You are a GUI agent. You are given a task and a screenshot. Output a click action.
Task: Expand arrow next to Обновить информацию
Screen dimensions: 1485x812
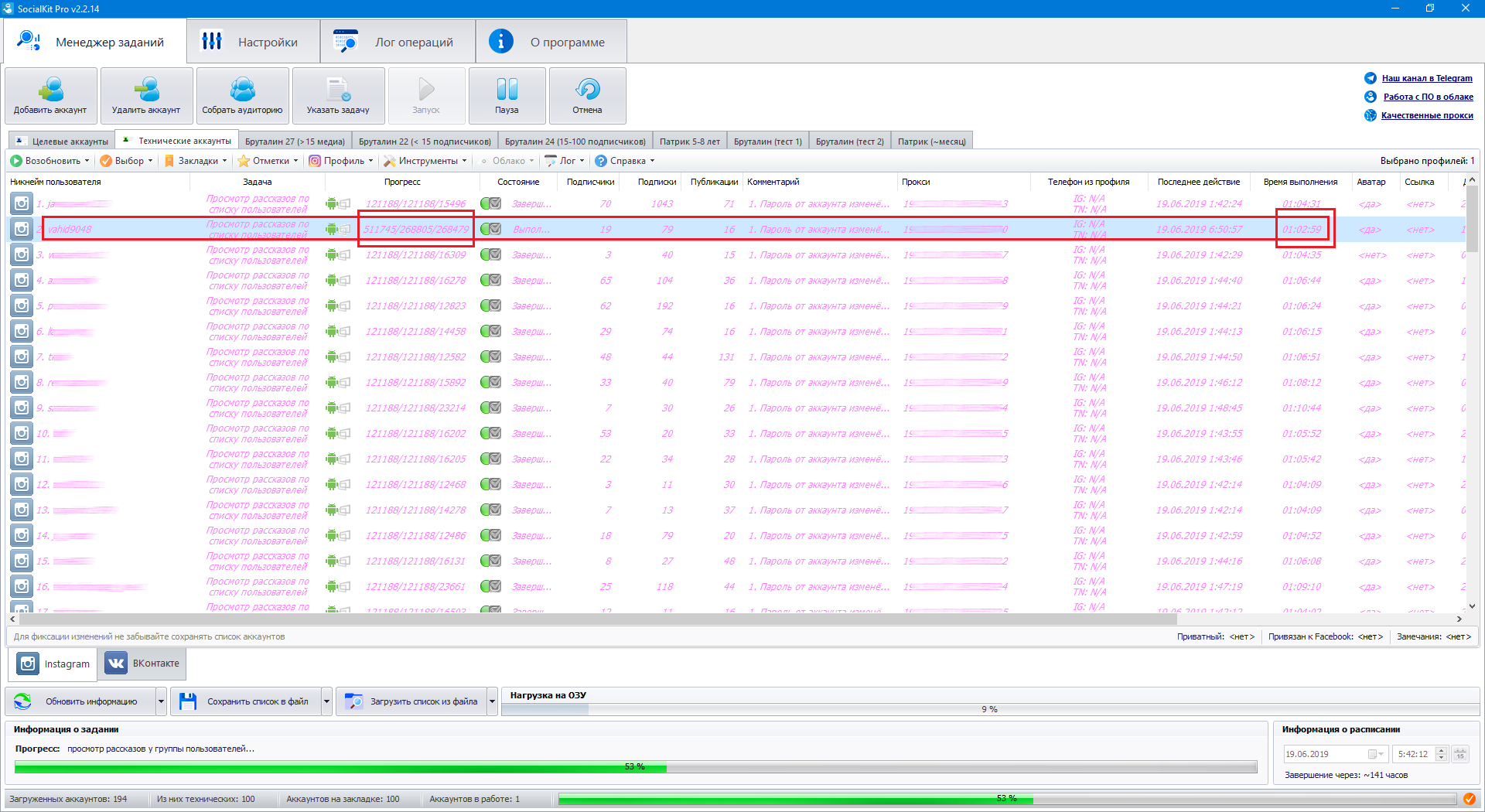coord(162,701)
